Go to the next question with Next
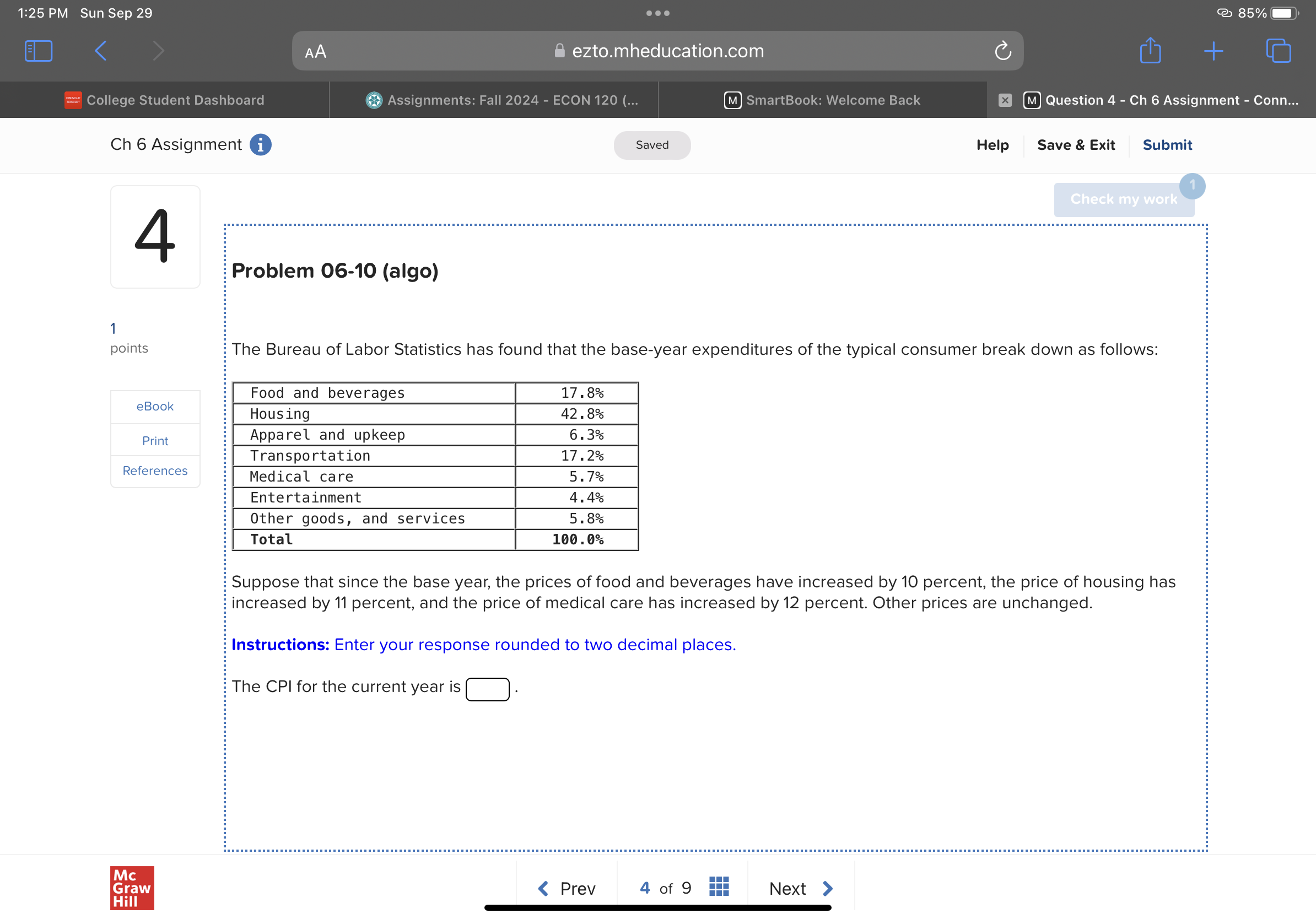The image size is (1316, 919). [797, 888]
